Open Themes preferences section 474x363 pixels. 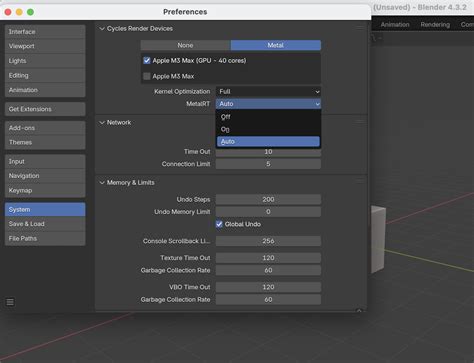point(45,142)
